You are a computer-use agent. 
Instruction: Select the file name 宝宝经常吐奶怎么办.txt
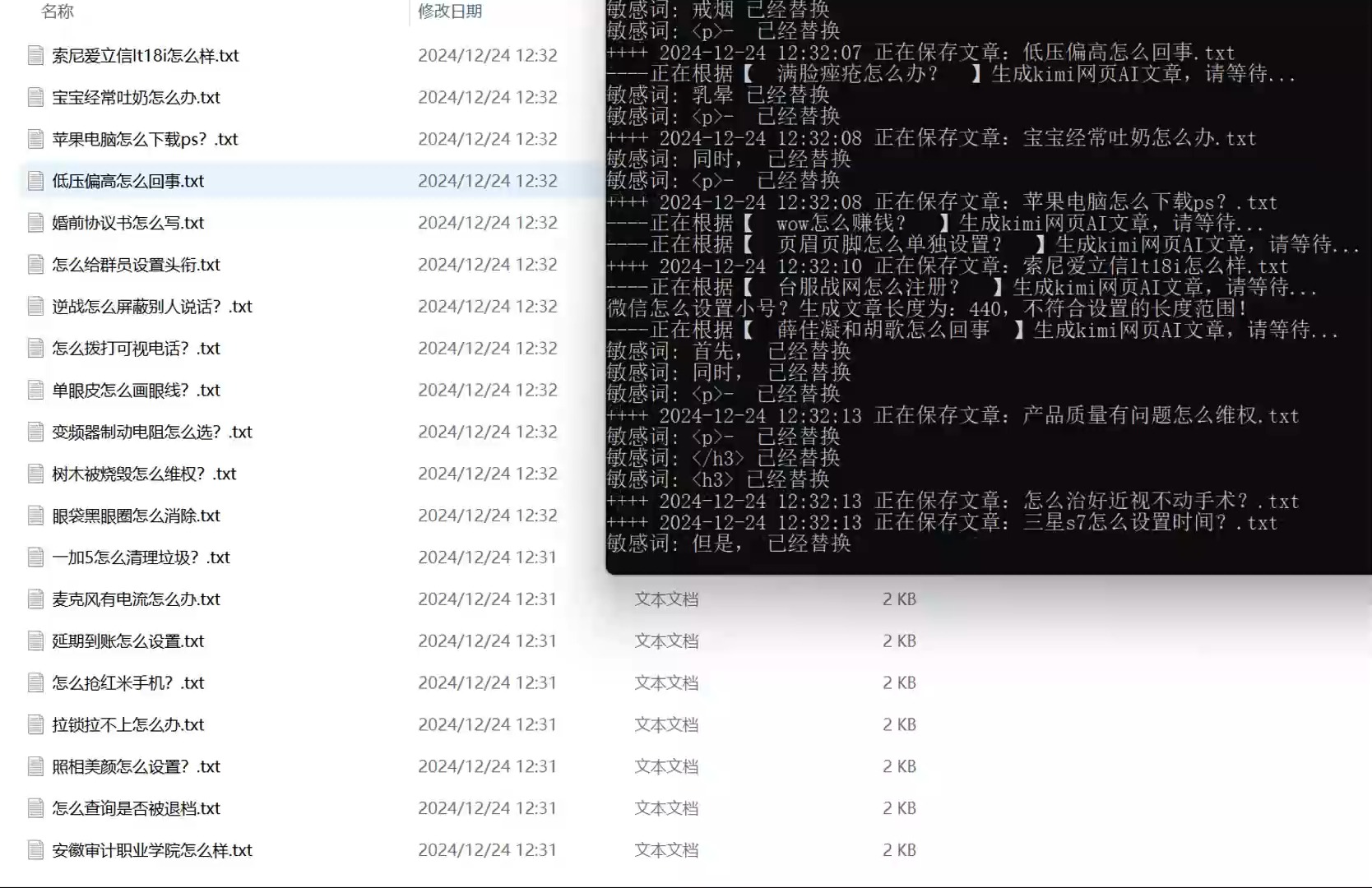[x=137, y=98]
